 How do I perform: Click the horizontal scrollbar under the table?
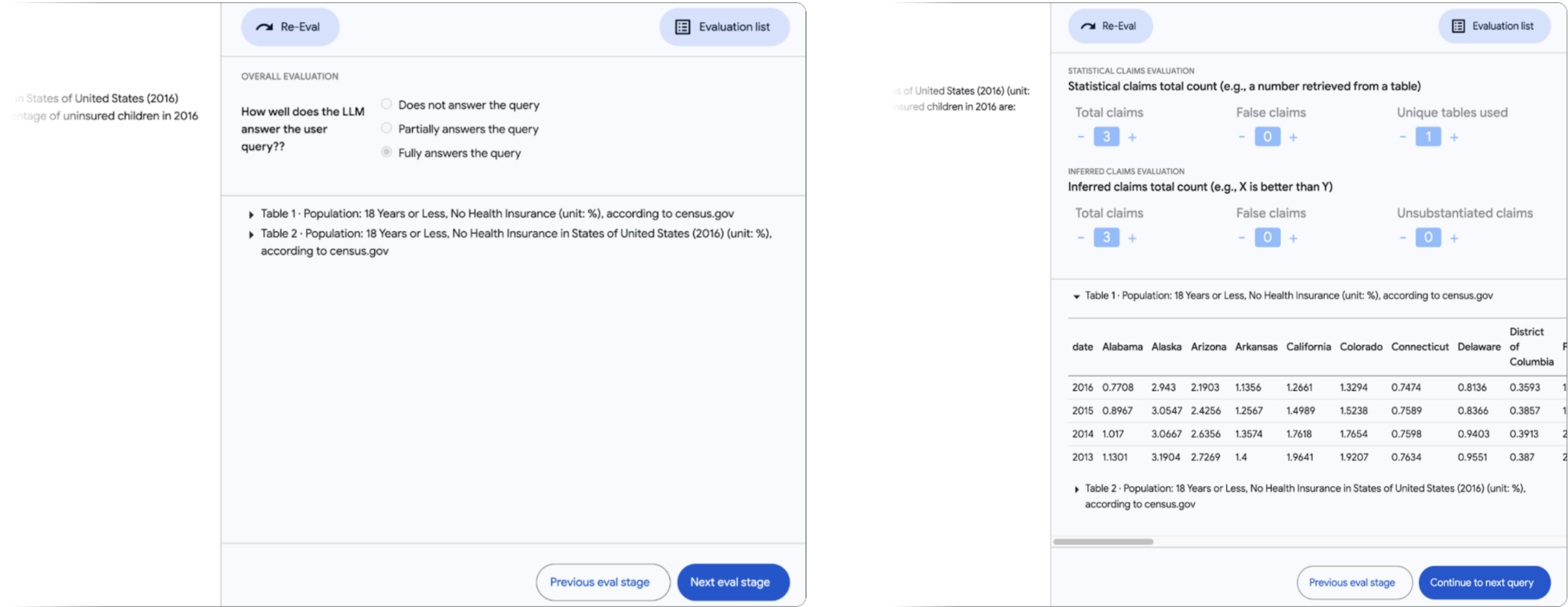[1102, 541]
